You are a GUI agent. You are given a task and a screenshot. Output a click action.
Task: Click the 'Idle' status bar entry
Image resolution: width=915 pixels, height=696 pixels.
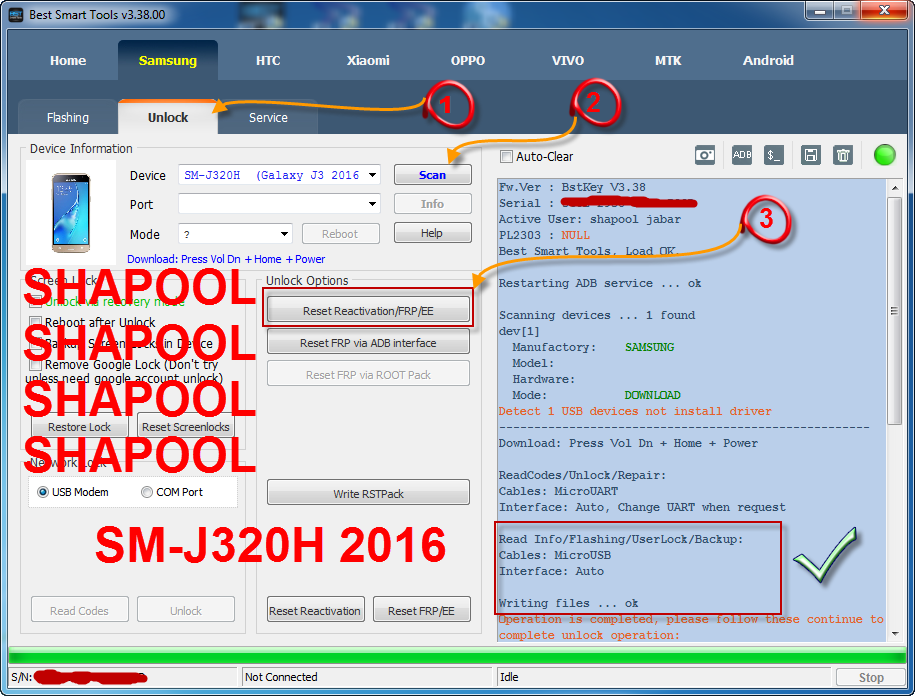point(509,677)
